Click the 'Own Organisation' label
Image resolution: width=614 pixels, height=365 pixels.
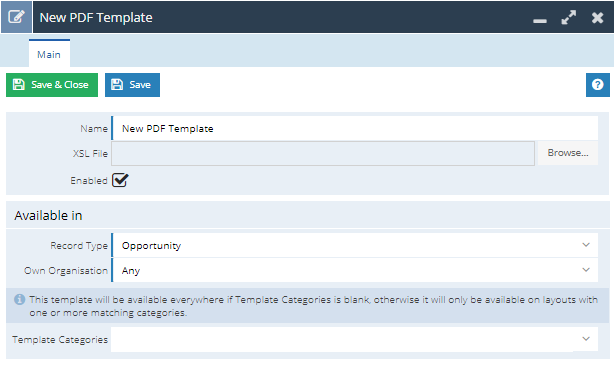tap(66, 271)
